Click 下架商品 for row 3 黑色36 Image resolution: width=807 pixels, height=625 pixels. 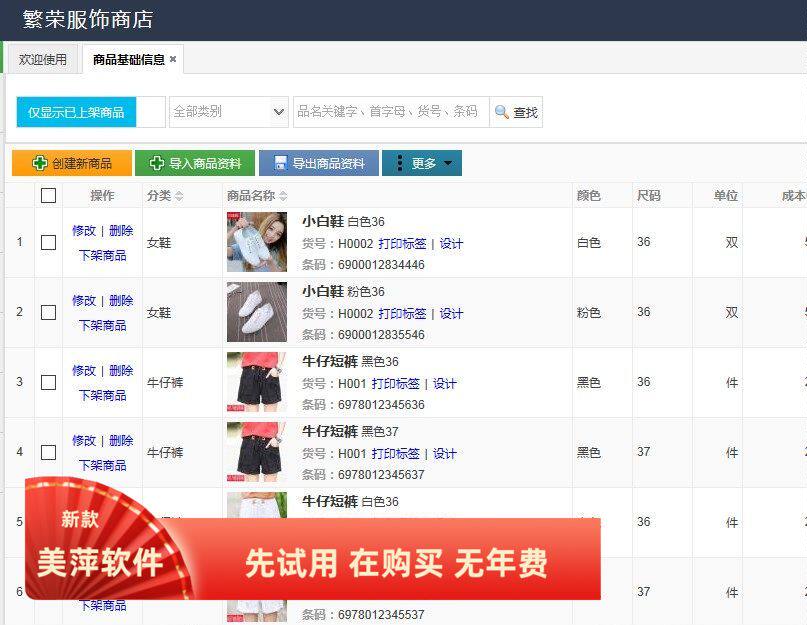pos(102,395)
